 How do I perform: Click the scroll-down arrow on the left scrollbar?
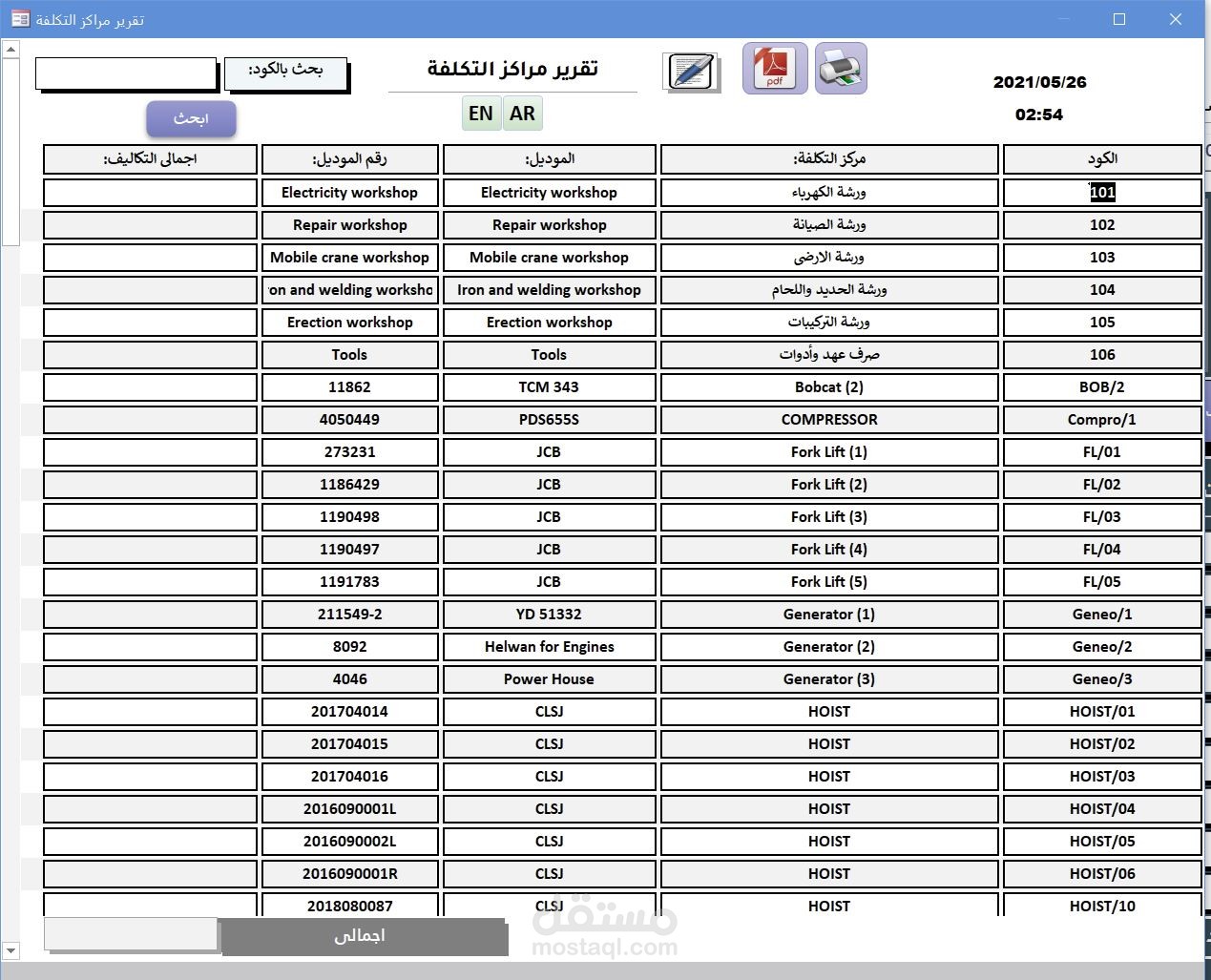click(x=10, y=950)
